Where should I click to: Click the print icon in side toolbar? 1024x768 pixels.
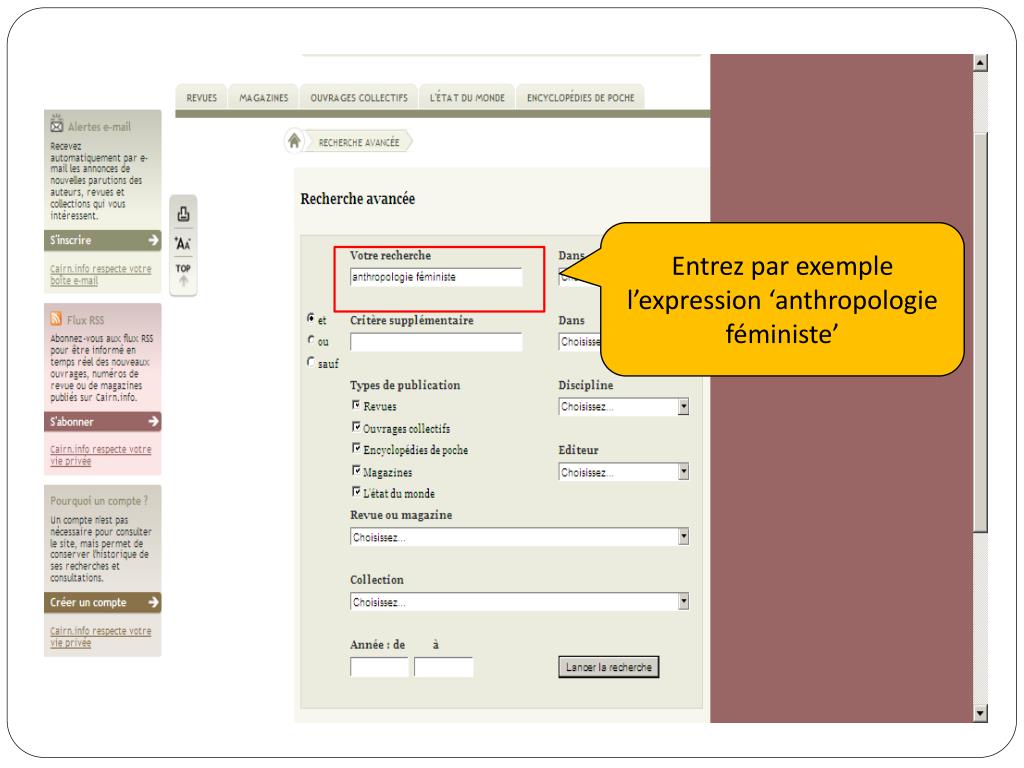[184, 214]
